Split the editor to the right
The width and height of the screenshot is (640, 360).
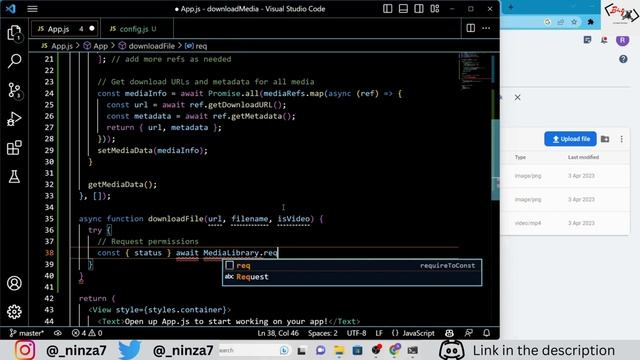point(471,28)
